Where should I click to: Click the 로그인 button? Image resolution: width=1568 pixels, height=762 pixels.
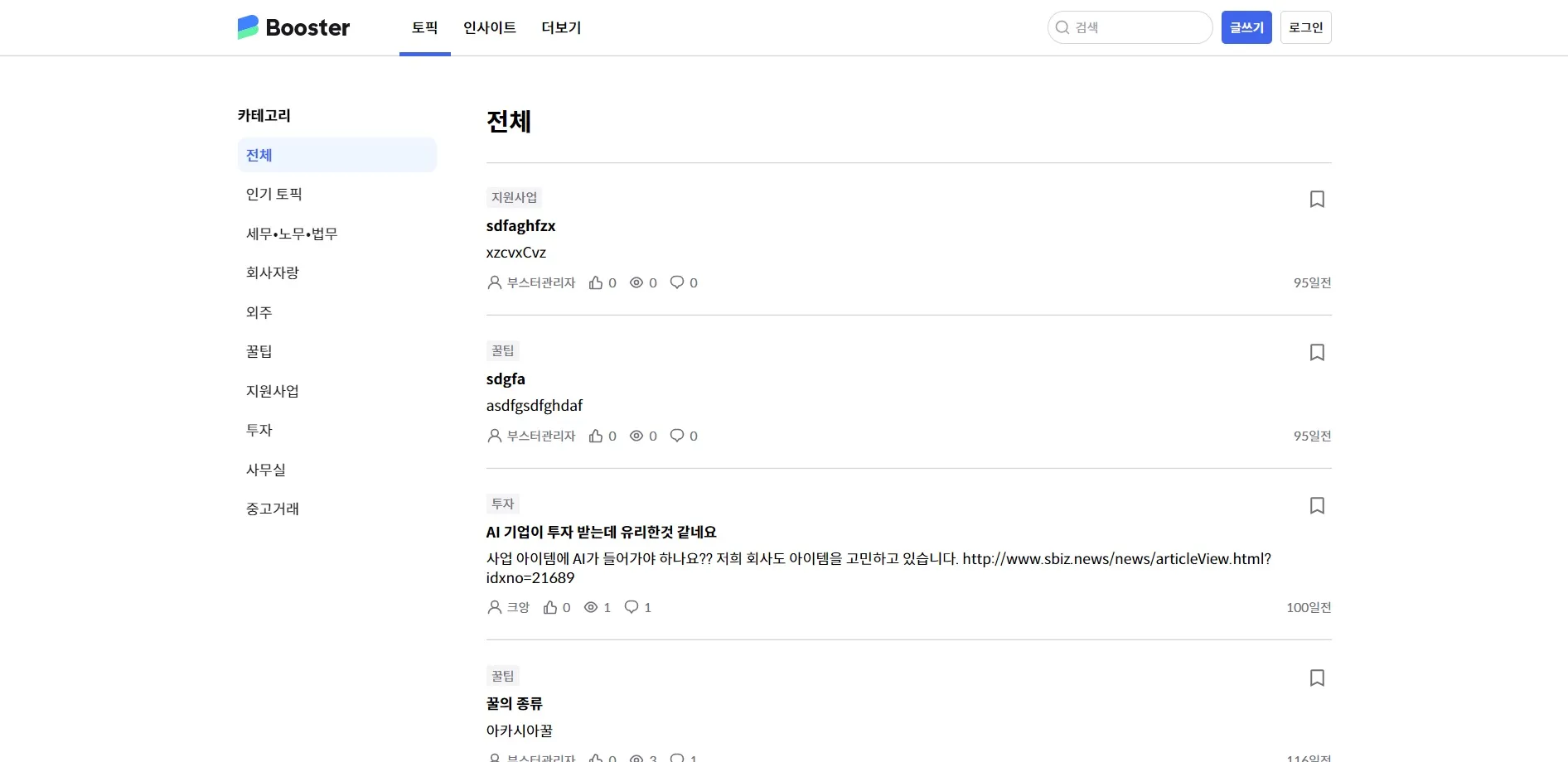pos(1306,27)
